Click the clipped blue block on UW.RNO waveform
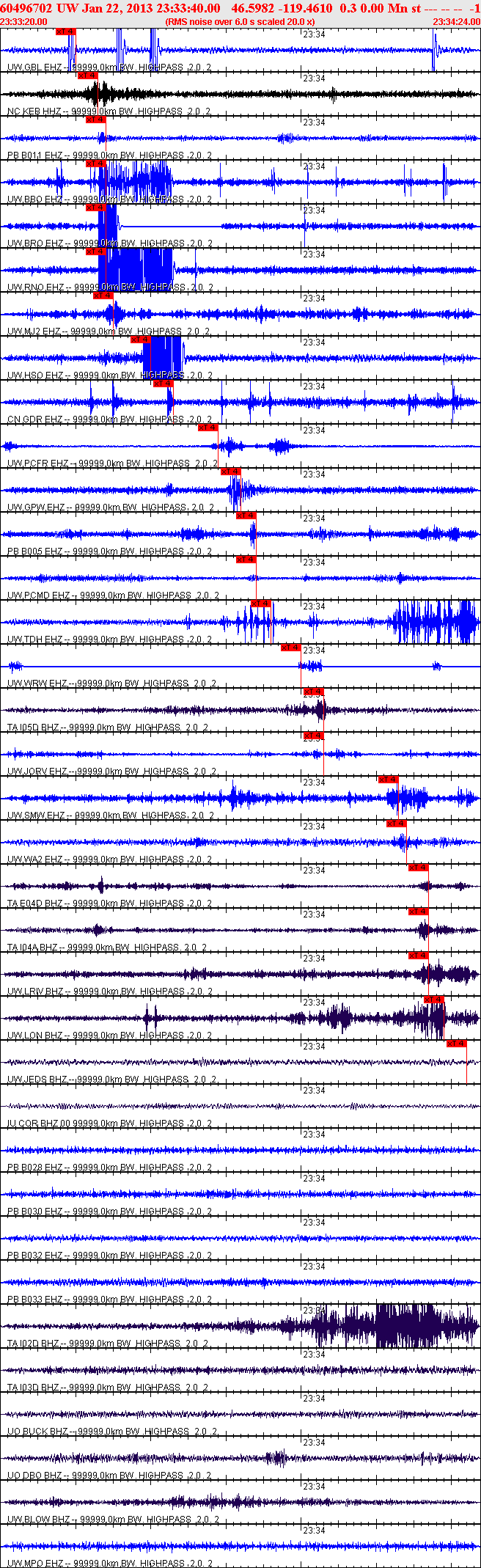The image size is (481, 1568). (136, 270)
